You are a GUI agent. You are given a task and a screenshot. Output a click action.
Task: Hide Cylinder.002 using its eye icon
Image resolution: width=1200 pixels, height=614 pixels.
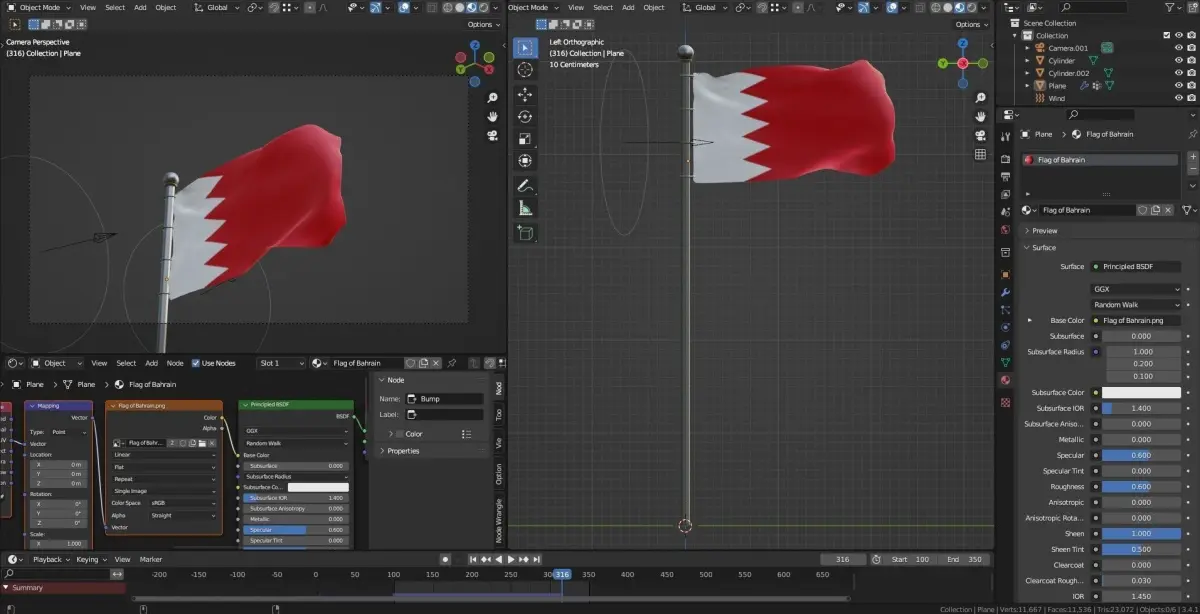coord(1180,73)
